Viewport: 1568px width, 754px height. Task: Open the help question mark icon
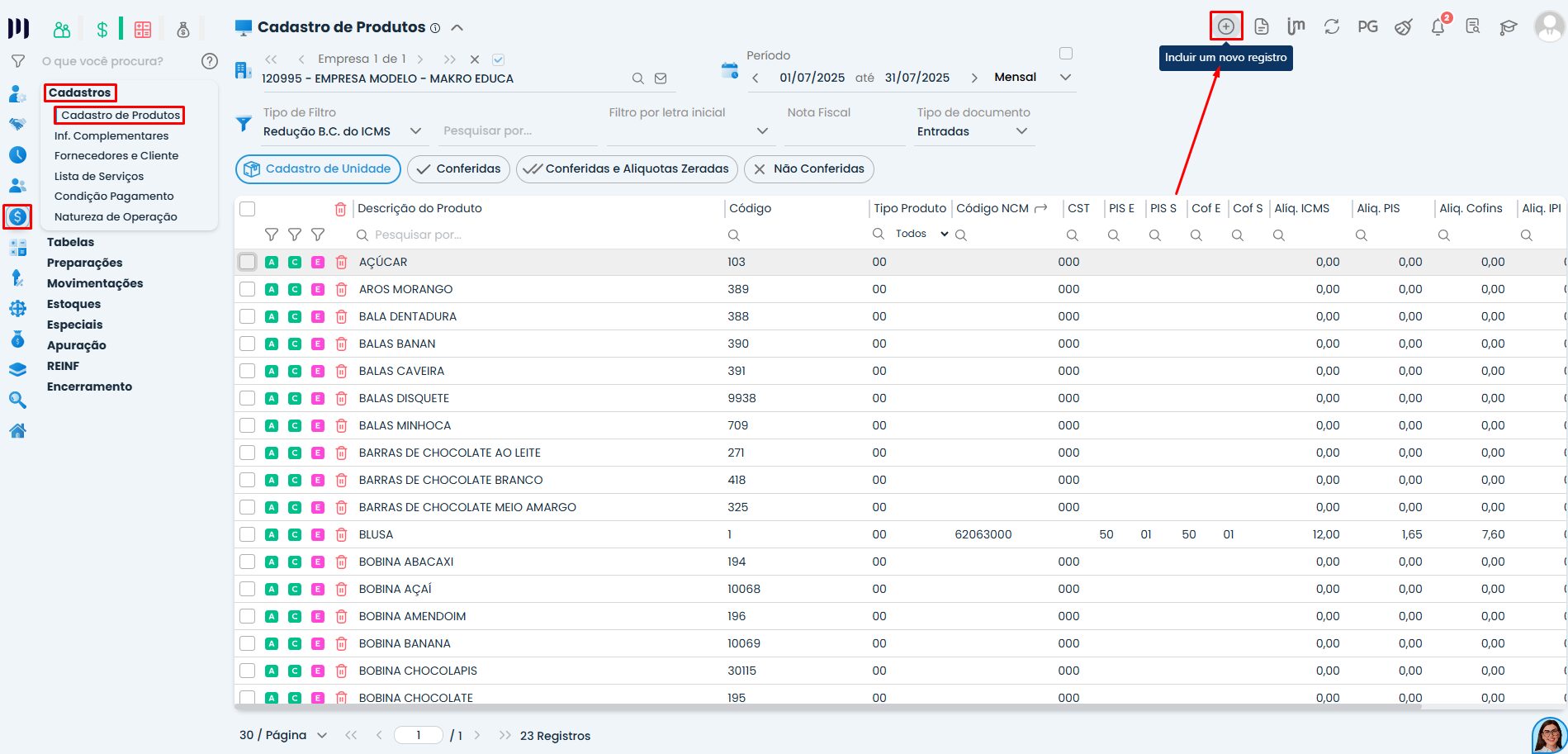pyautogui.click(x=210, y=61)
